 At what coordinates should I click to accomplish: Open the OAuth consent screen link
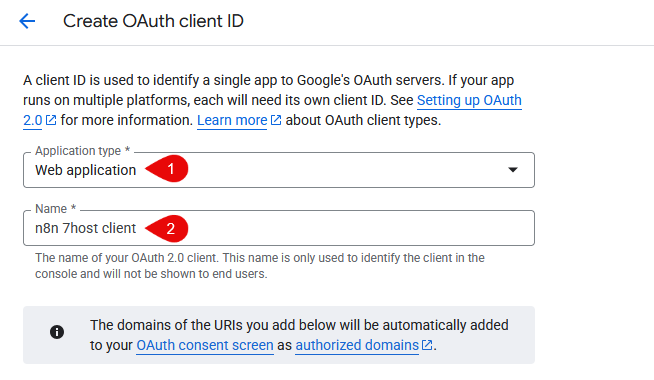point(205,345)
